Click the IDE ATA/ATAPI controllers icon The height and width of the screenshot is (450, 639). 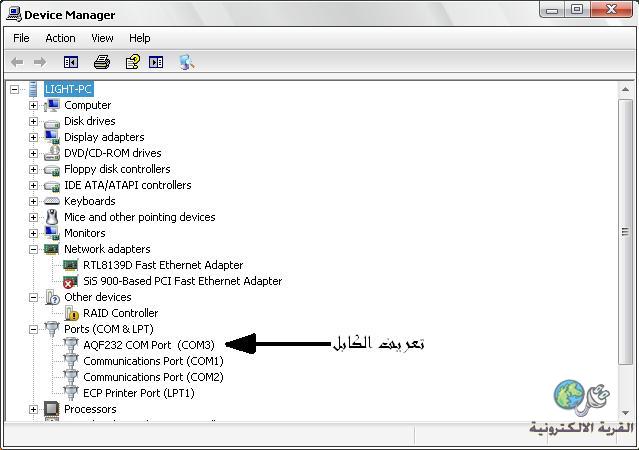point(52,186)
